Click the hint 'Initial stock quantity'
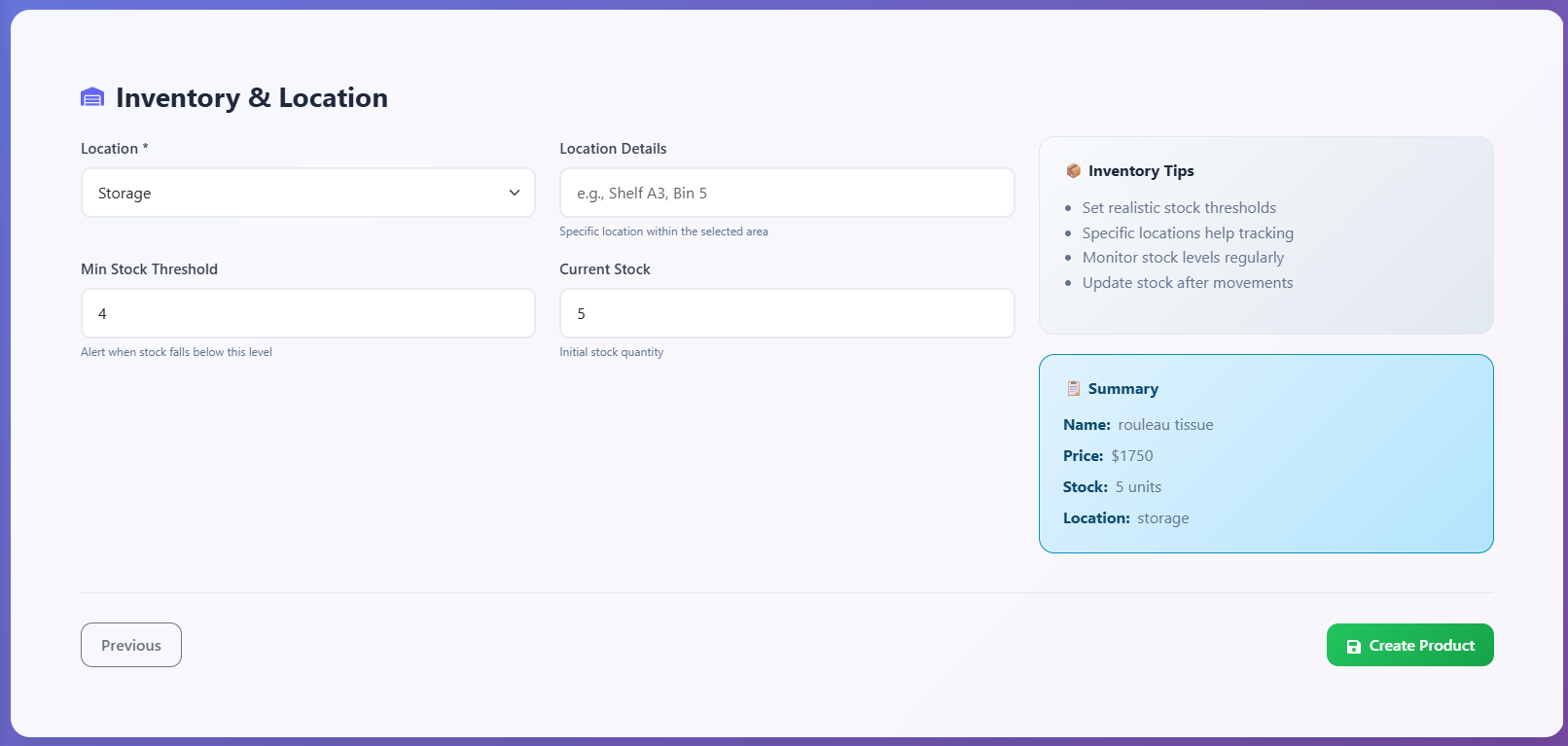 pos(612,352)
